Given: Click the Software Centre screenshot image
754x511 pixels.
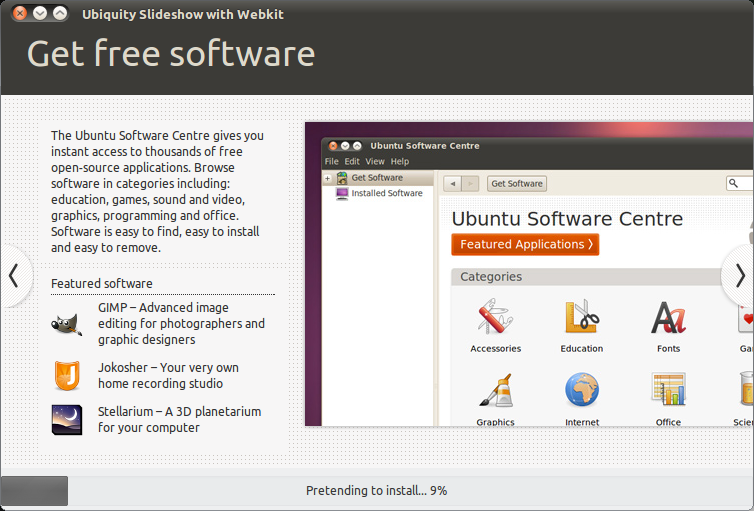Looking at the screenshot, I should [529, 274].
